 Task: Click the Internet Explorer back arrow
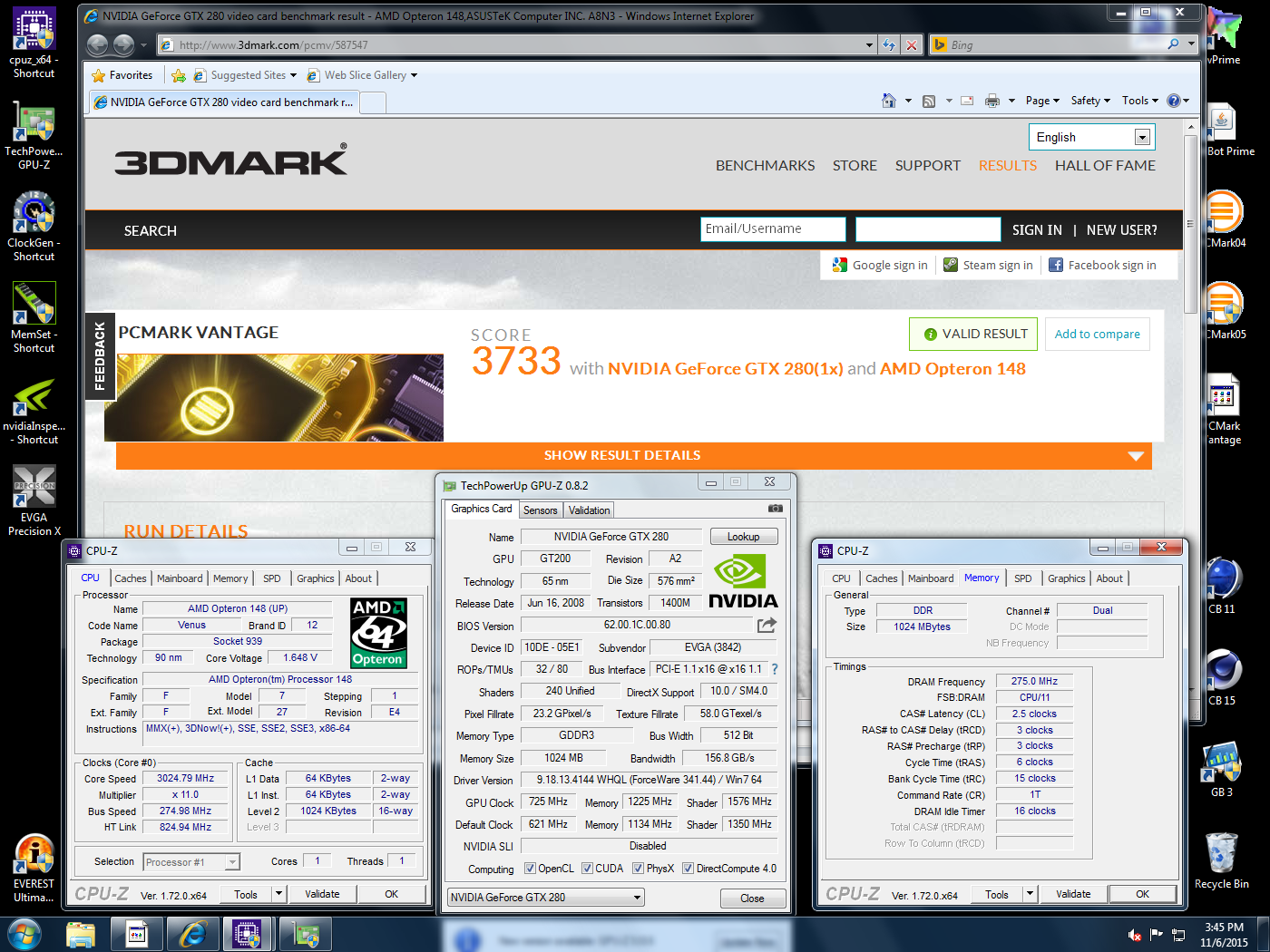(98, 44)
